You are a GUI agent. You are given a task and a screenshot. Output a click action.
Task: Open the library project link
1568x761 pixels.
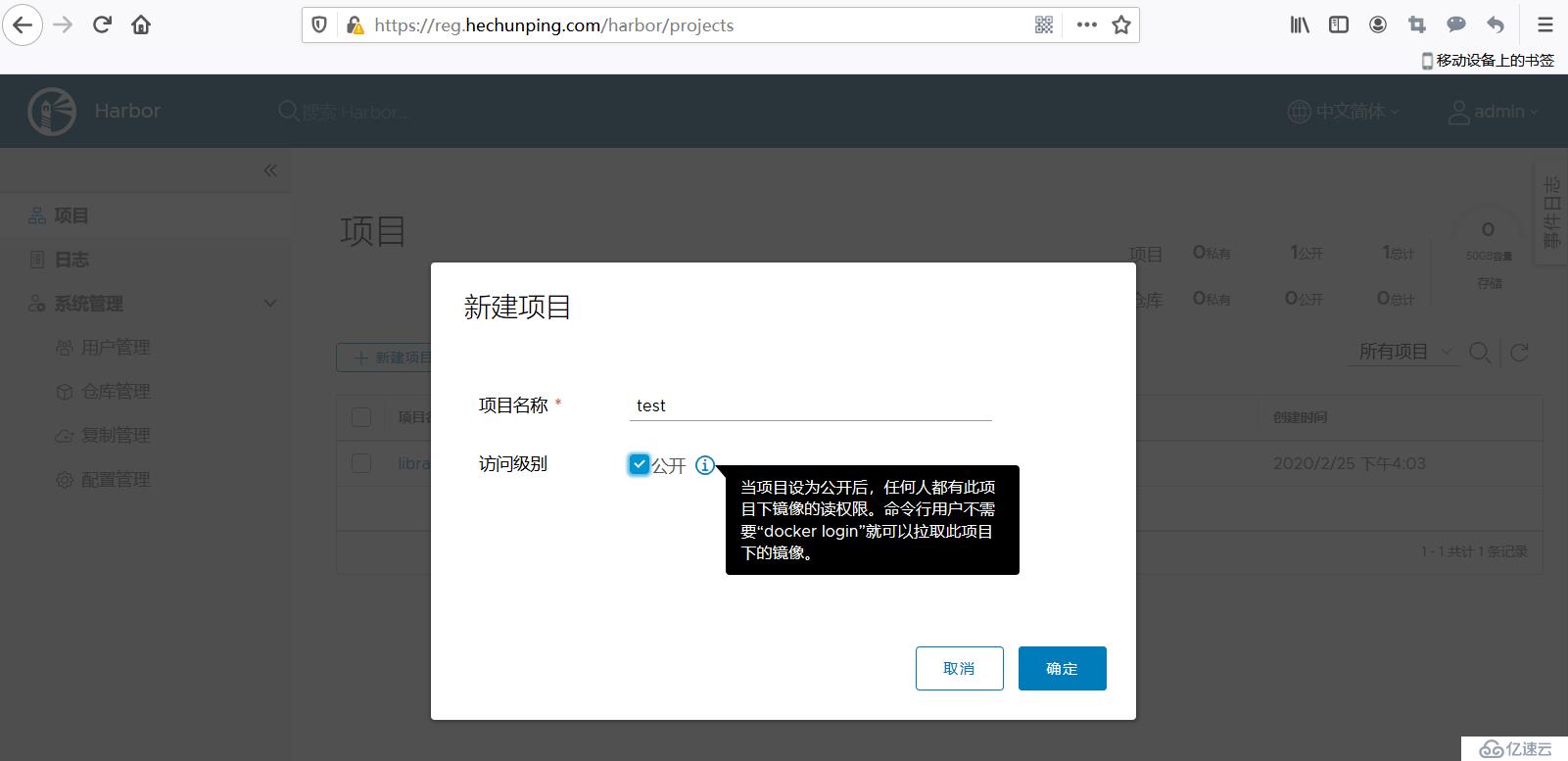coord(413,463)
